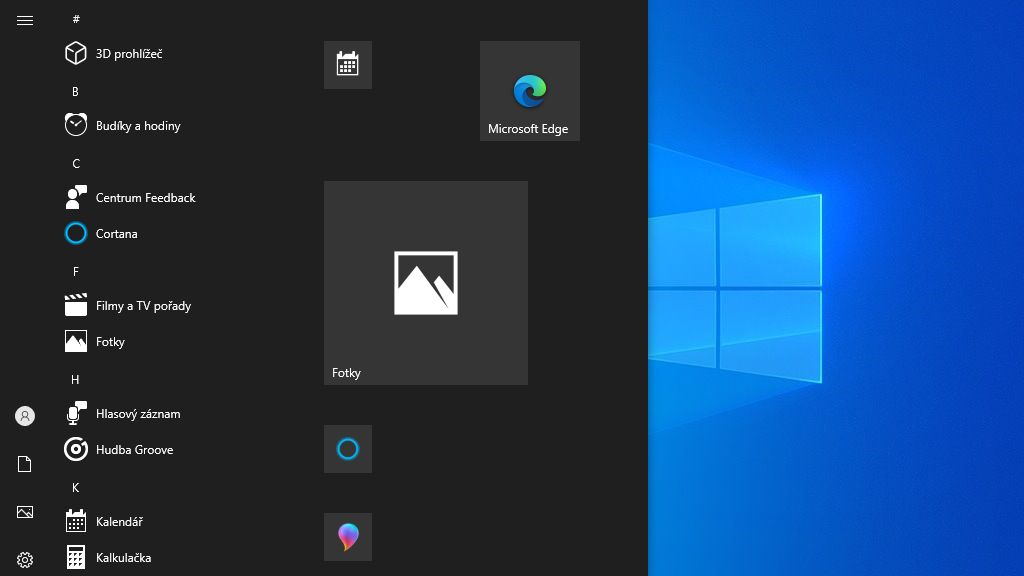Open Filmy a TV pořady
Screen dimensions: 1024x576
click(x=143, y=306)
